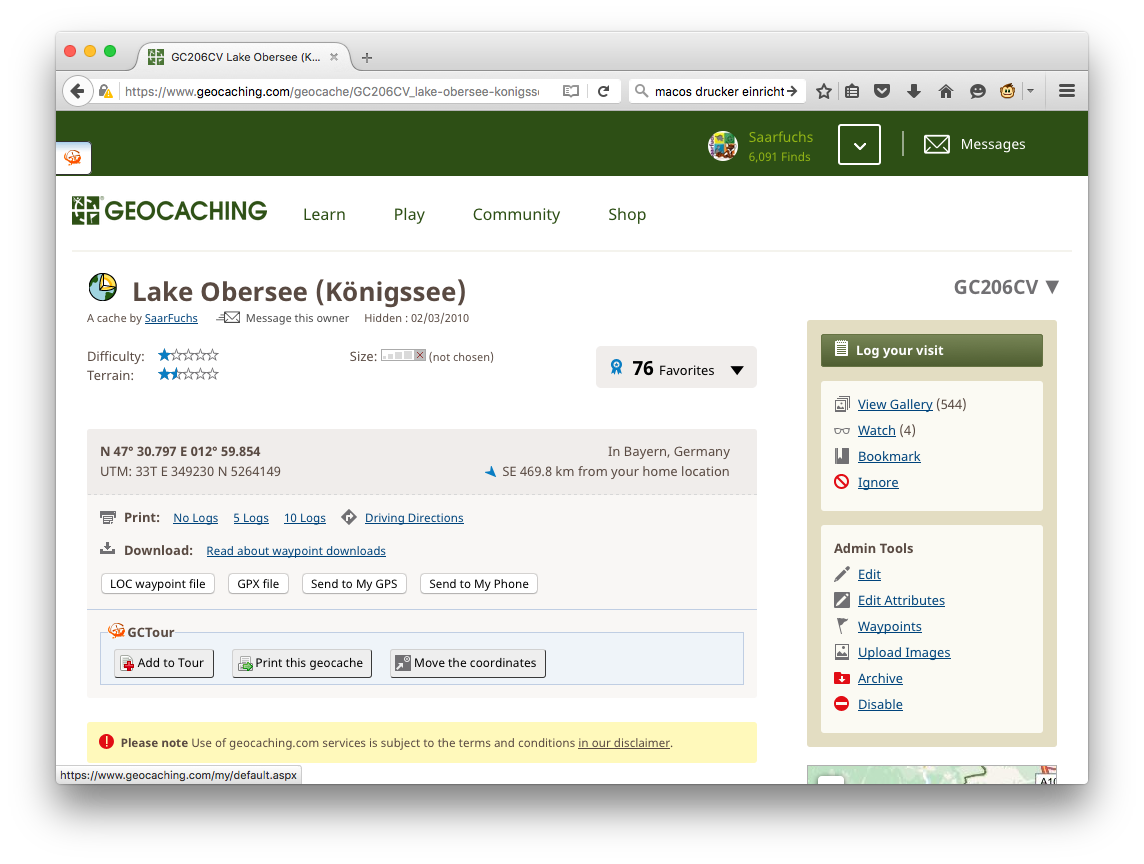Print with 10 Logs
The width and height of the screenshot is (1144, 864).
[x=305, y=518]
